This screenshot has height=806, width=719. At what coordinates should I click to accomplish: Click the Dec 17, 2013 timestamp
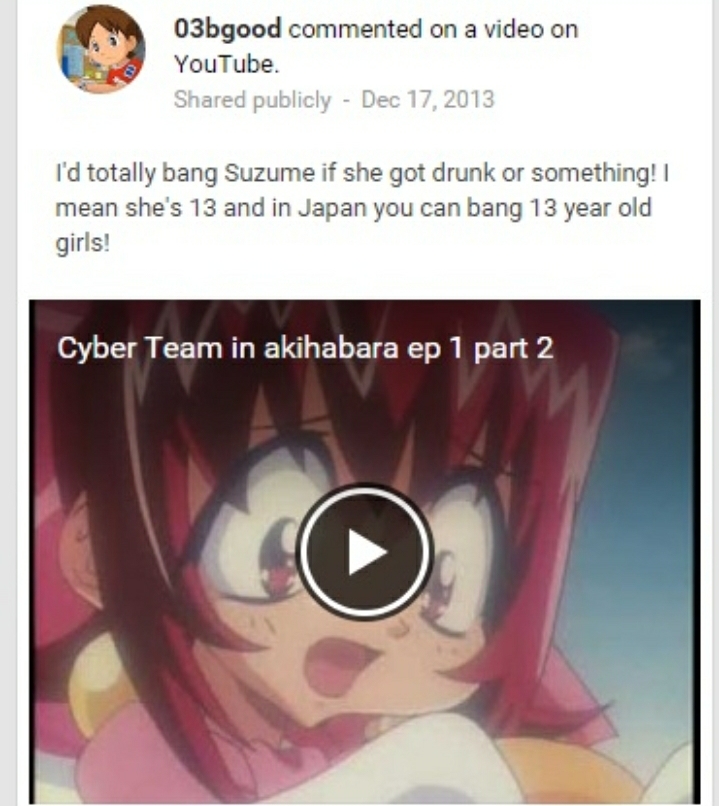(x=428, y=99)
